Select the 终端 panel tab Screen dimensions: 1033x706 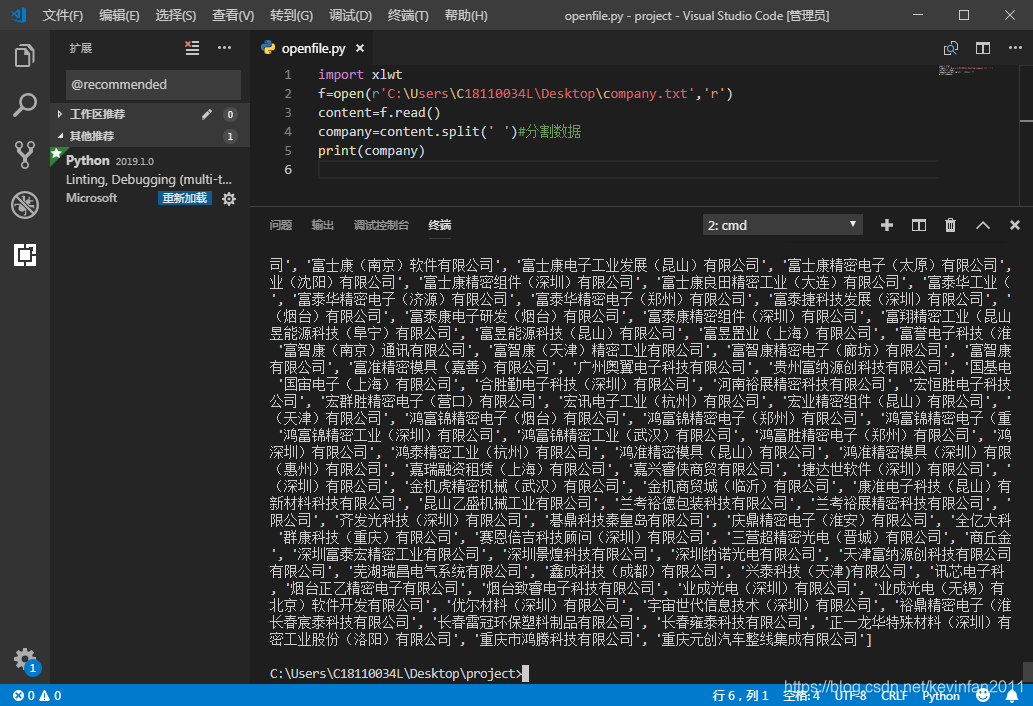click(439, 225)
